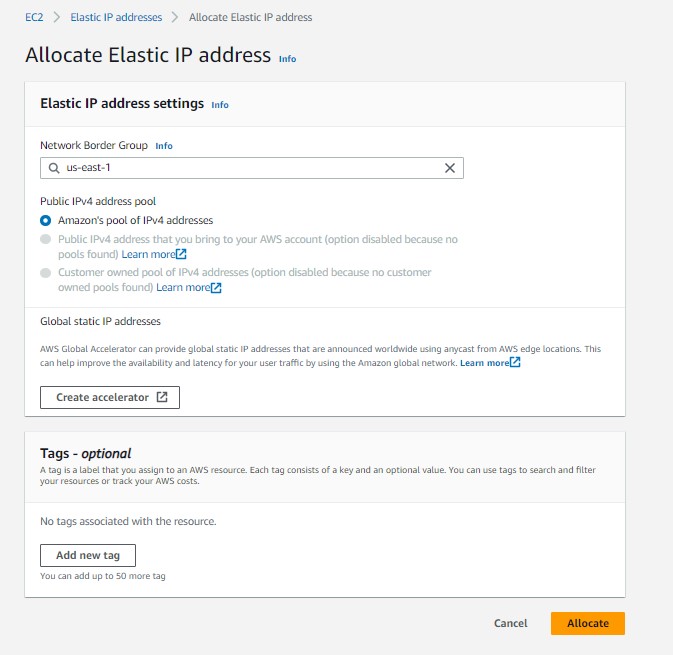Click the search magnifier icon in Network Border Group
The width and height of the screenshot is (673, 655).
53,168
